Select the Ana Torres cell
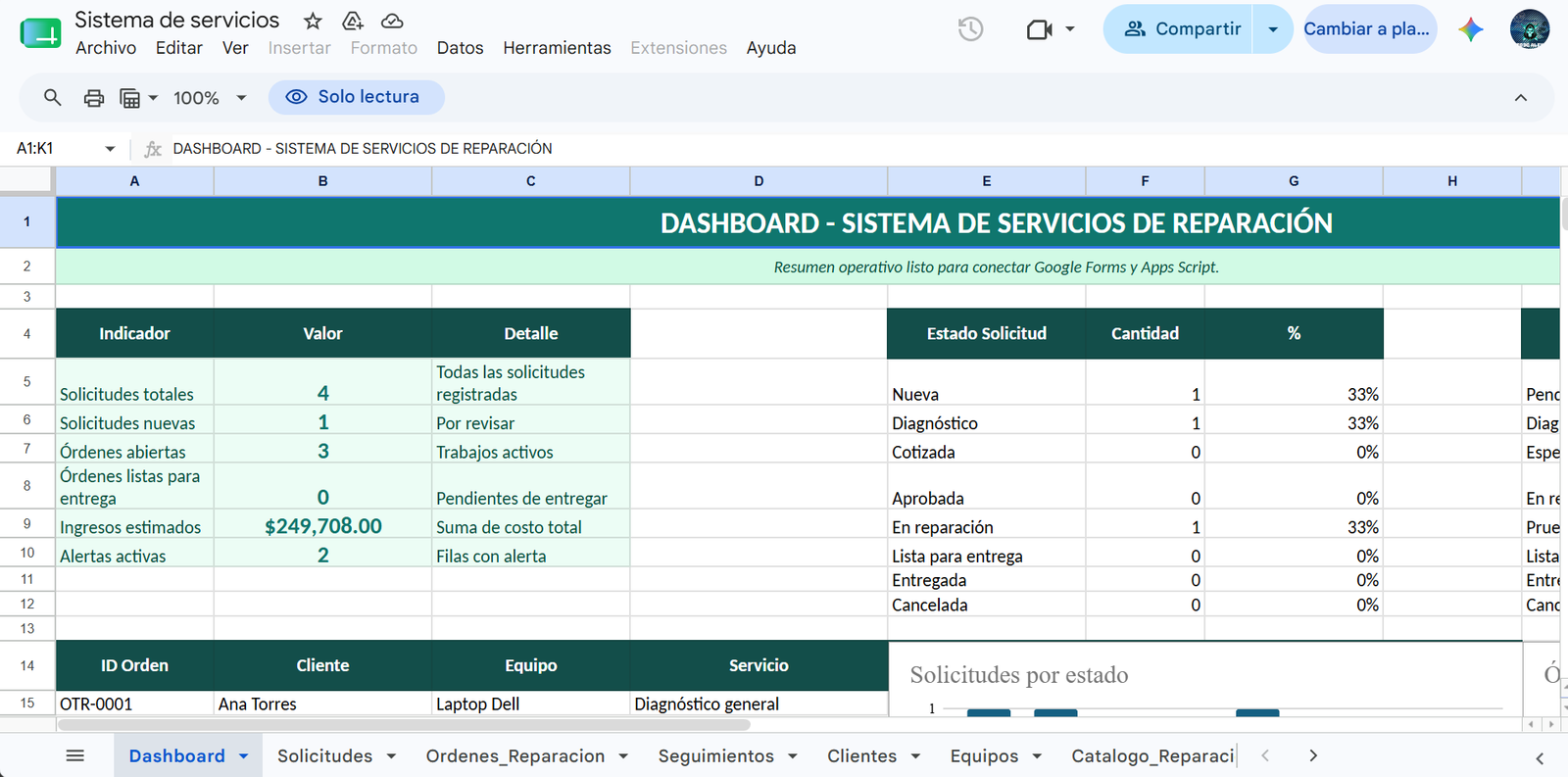This screenshot has height=777, width=1568. (x=322, y=704)
